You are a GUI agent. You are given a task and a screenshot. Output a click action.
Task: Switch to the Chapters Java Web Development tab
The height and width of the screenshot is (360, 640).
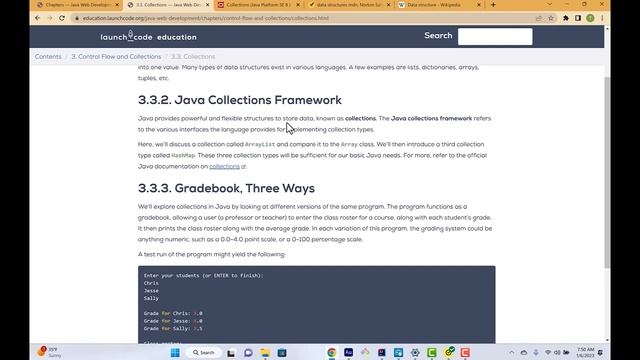coord(77,5)
